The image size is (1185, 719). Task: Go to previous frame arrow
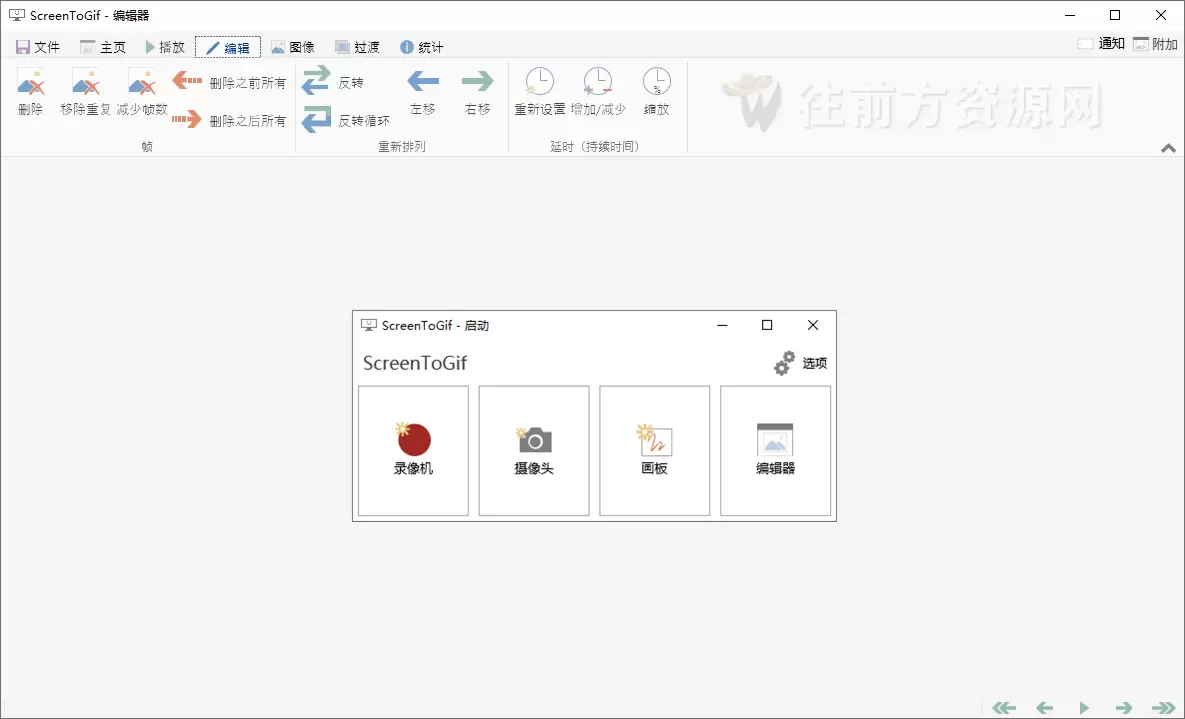pyautogui.click(x=1044, y=708)
